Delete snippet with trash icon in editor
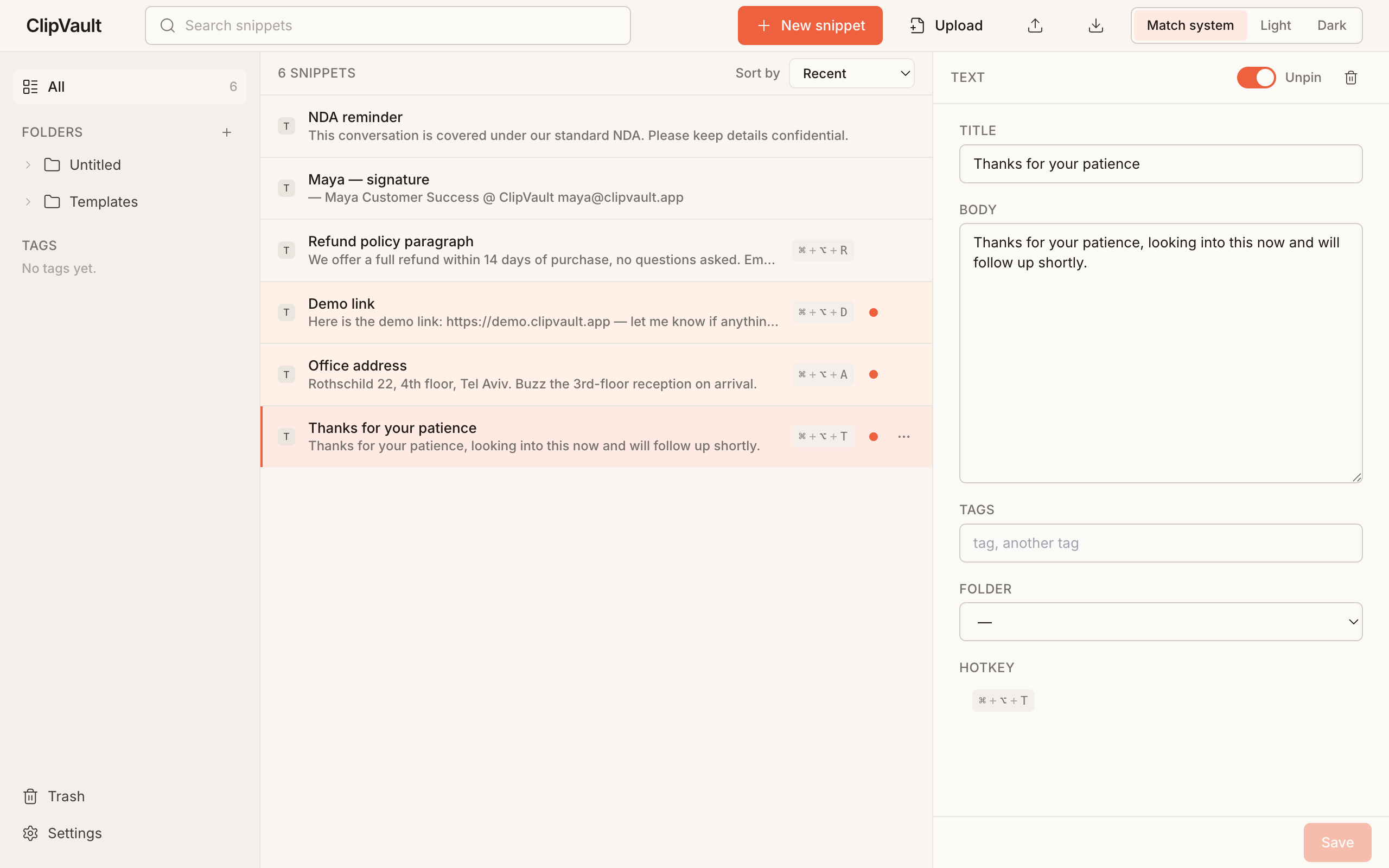The height and width of the screenshot is (868, 1389). pyautogui.click(x=1350, y=78)
